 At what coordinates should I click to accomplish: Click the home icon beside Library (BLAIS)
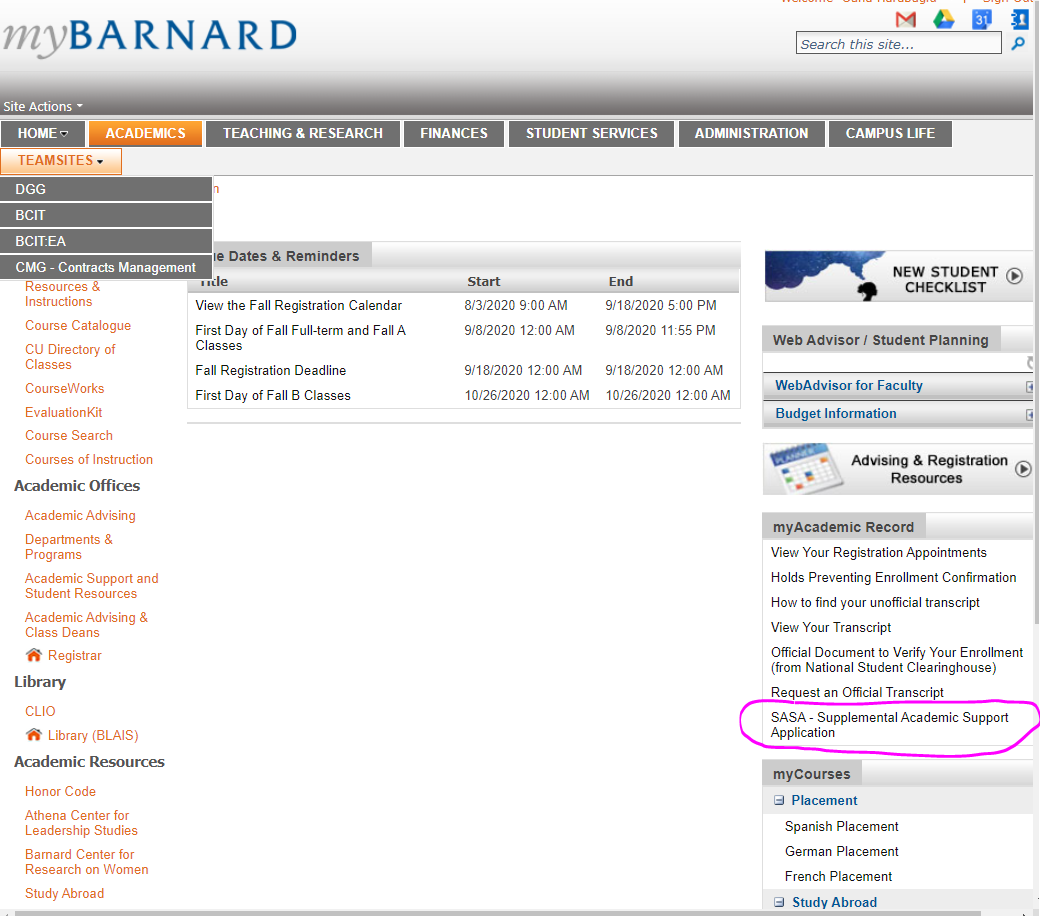tap(33, 734)
